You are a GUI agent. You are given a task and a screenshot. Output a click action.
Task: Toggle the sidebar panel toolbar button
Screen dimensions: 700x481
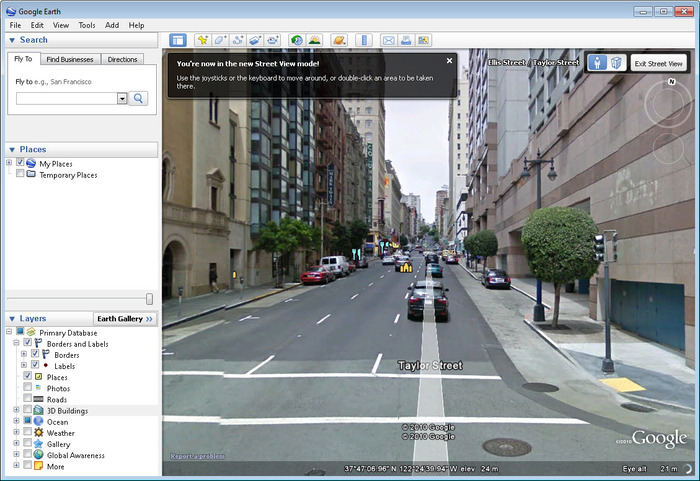[x=178, y=40]
